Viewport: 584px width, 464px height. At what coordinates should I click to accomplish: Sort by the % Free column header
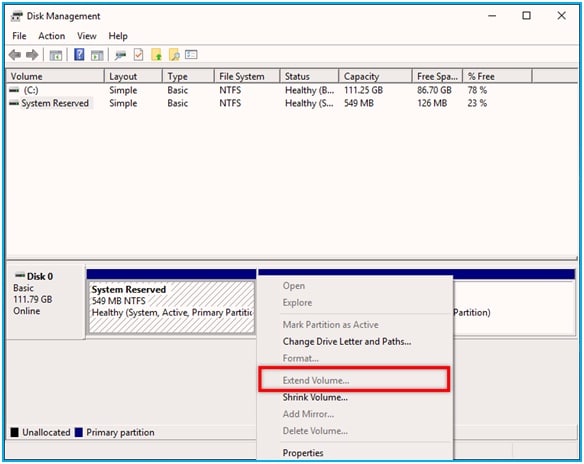tap(497, 76)
